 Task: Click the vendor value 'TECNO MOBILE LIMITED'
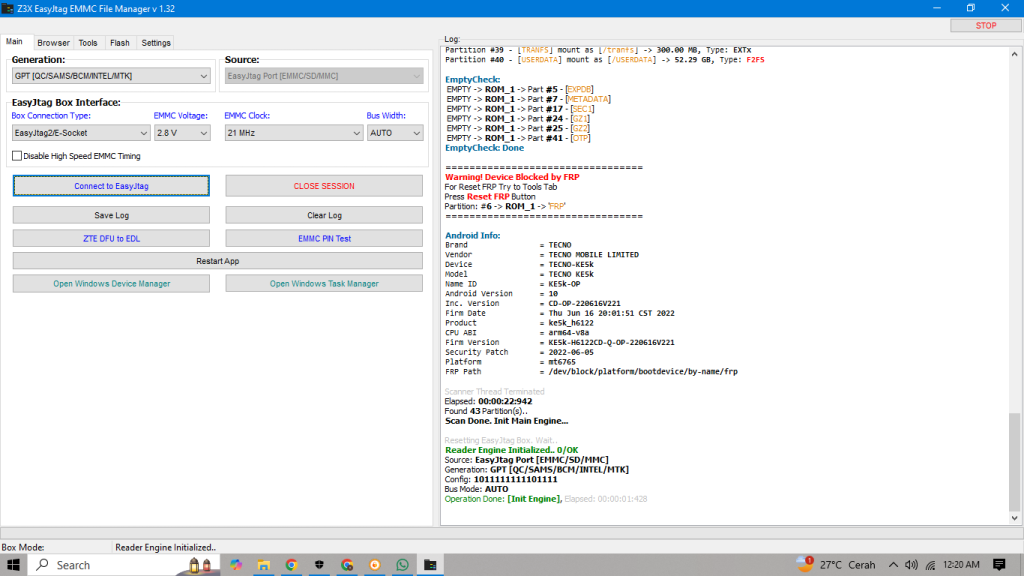point(594,255)
